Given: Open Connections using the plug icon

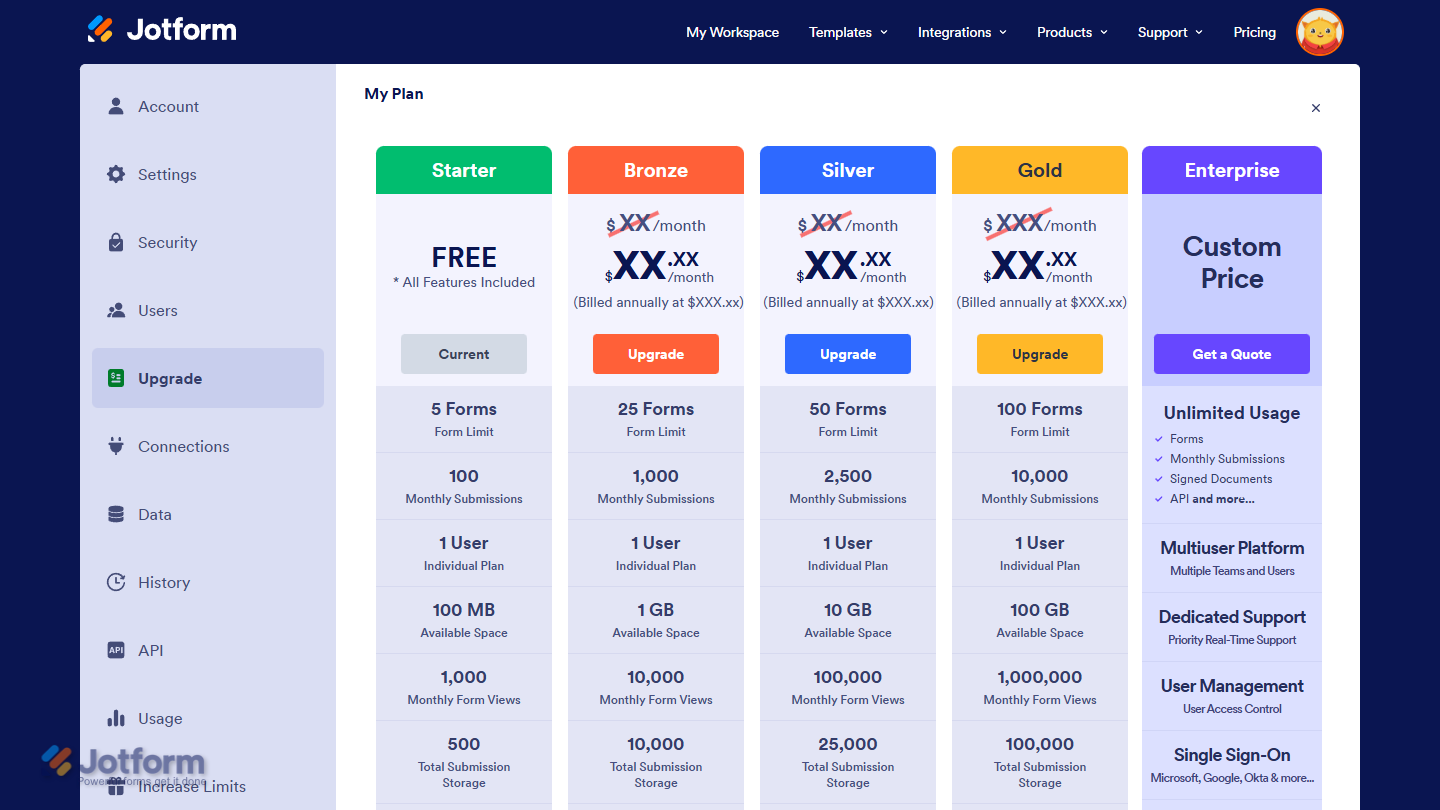Looking at the screenshot, I should pos(118,446).
